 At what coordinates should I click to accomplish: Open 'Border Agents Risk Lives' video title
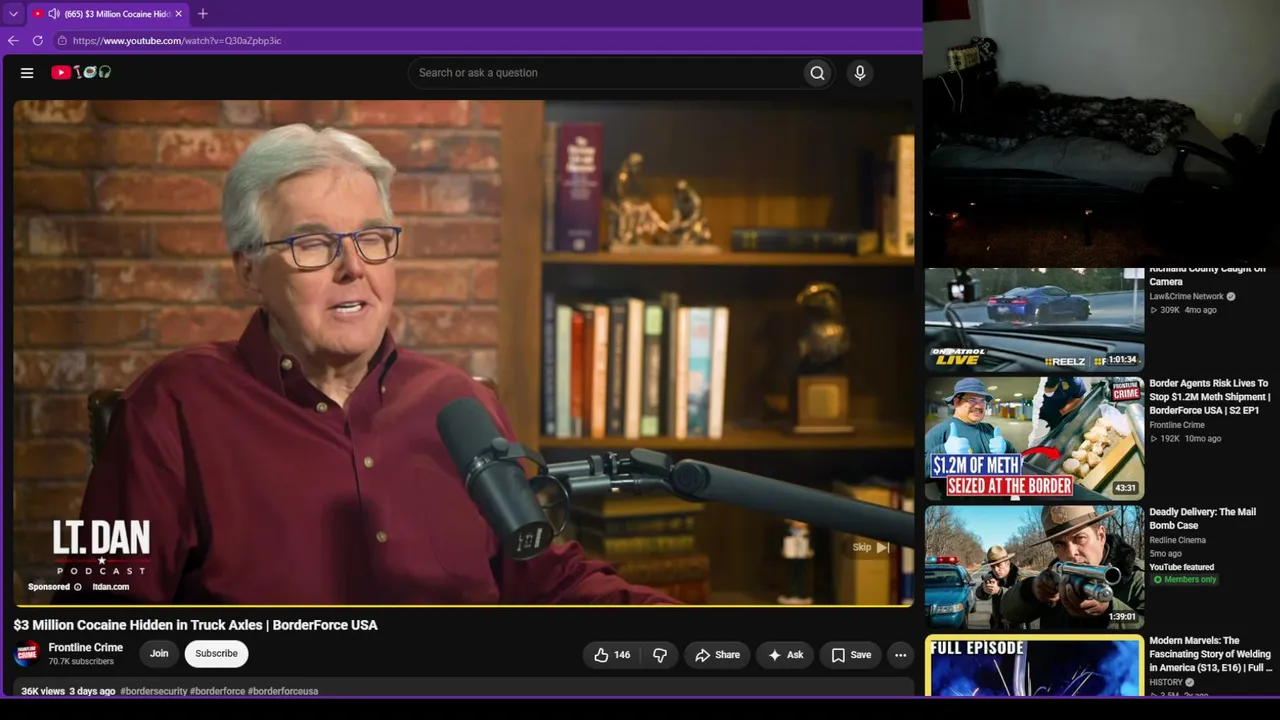point(1210,397)
